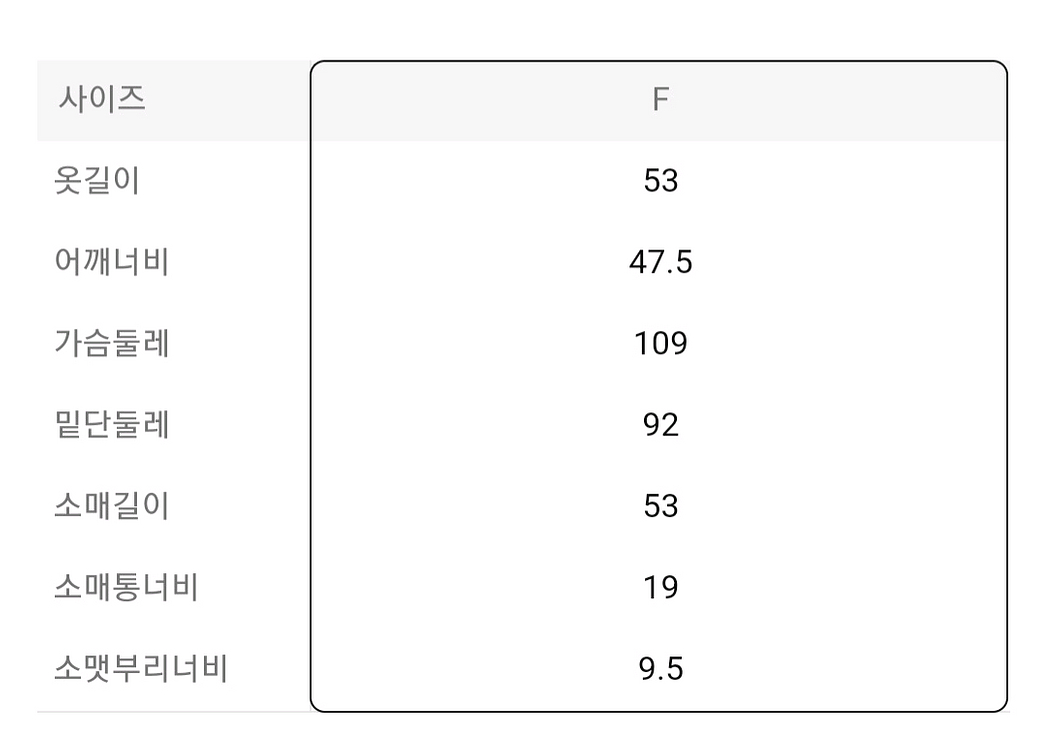The width and height of the screenshot is (1047, 750).
Task: Select the shoulder width value 47.5
Action: pos(661,262)
